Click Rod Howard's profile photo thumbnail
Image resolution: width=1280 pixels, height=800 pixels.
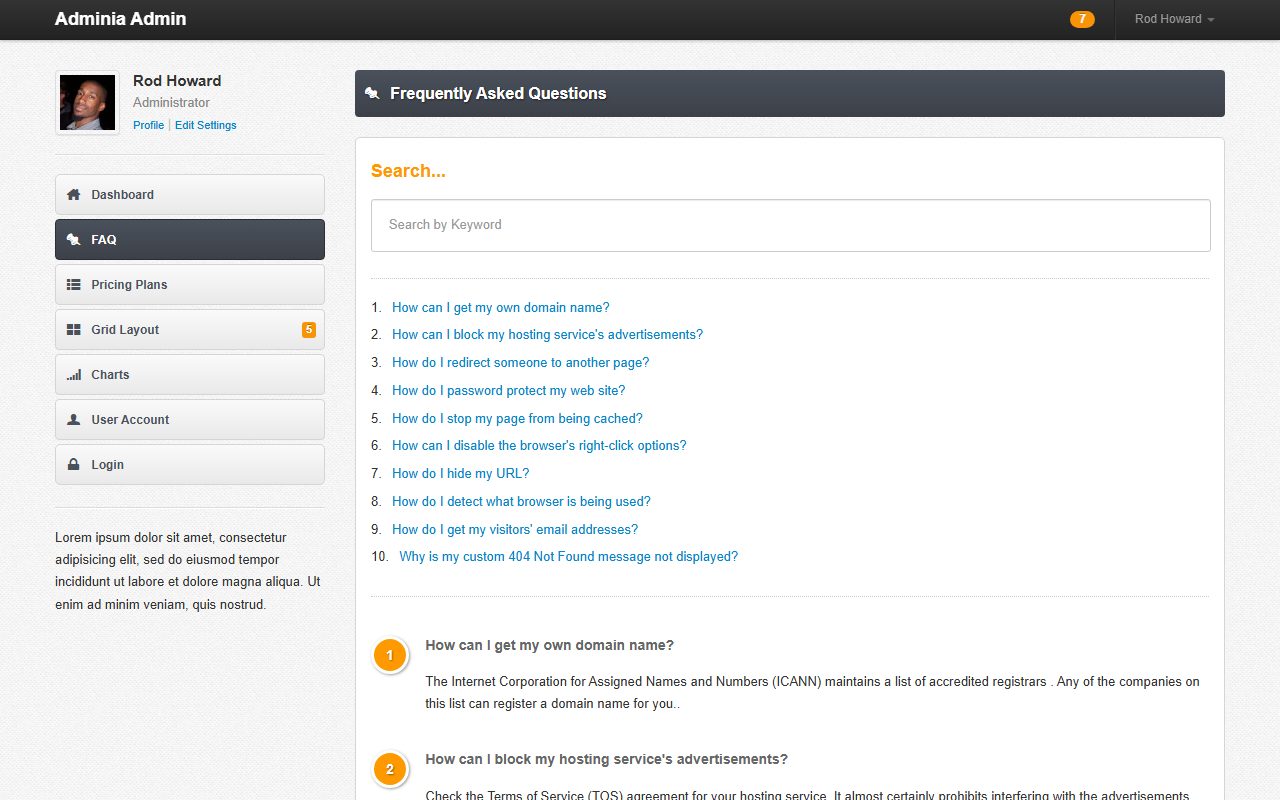87,103
